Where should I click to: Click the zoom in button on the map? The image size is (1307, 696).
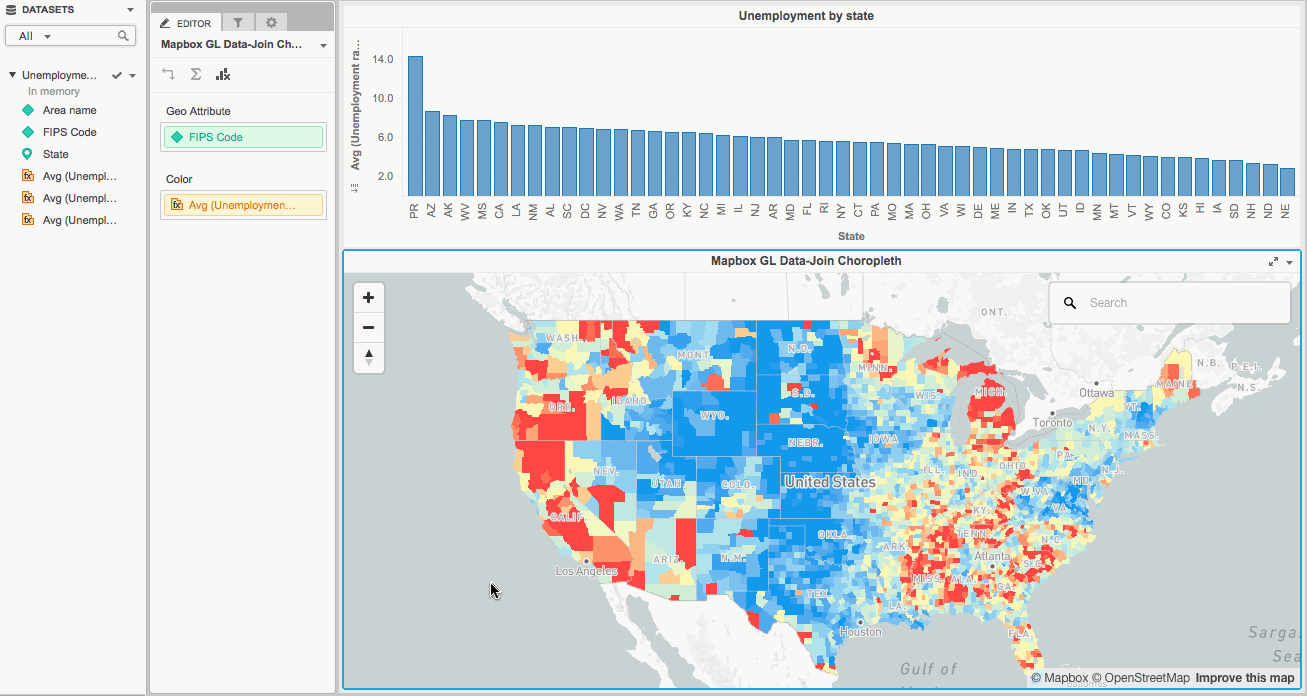368,297
